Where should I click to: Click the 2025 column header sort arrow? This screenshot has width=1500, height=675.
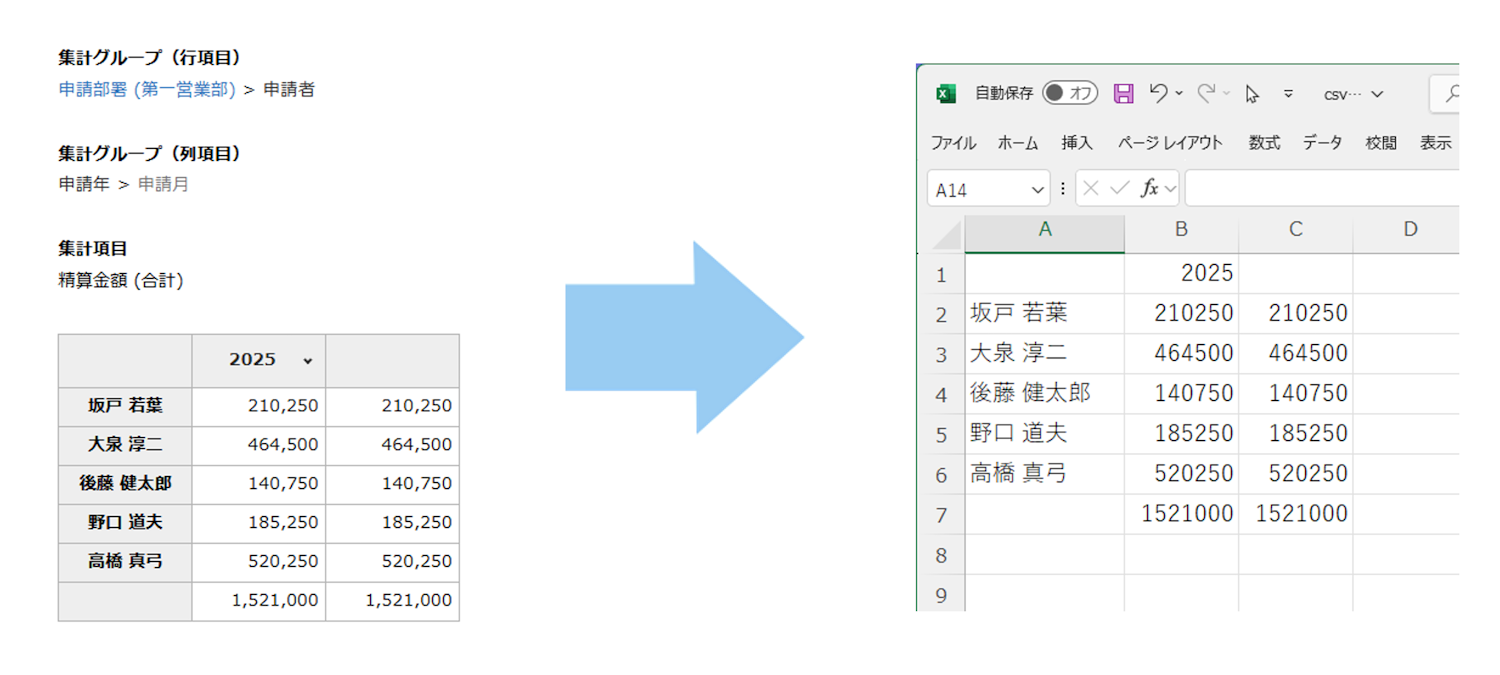click(x=307, y=361)
